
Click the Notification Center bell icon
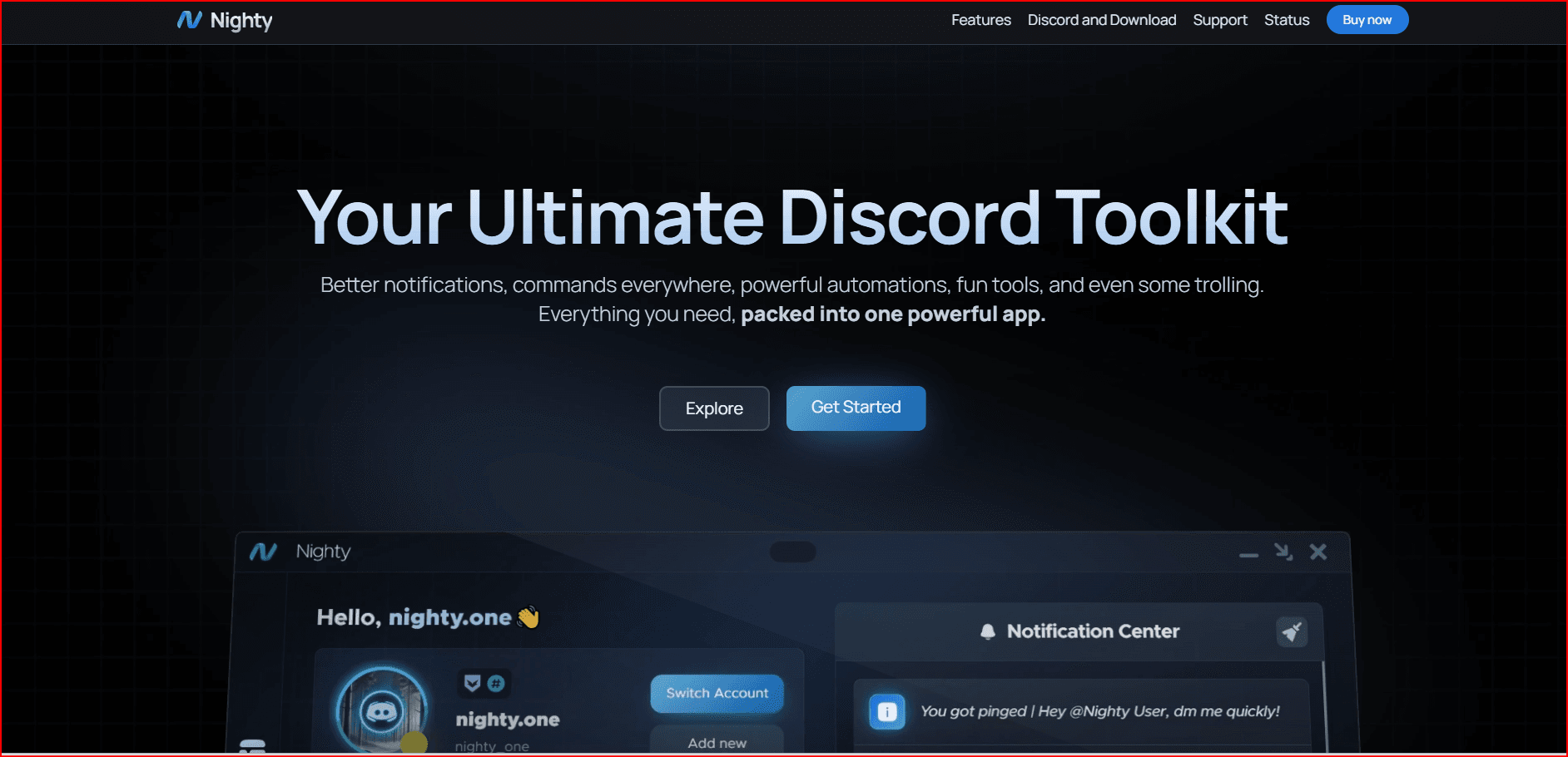[x=987, y=631]
